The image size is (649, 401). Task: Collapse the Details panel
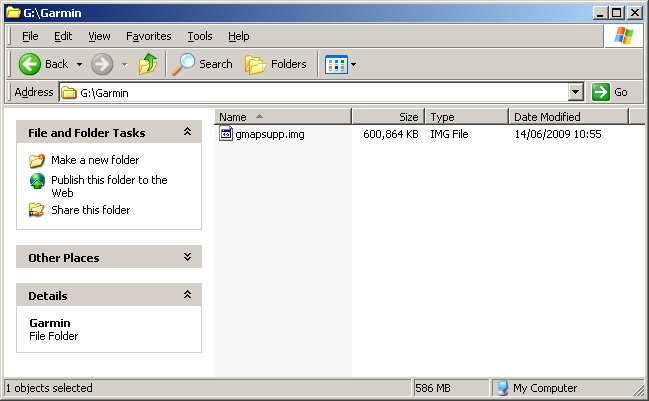(x=187, y=295)
